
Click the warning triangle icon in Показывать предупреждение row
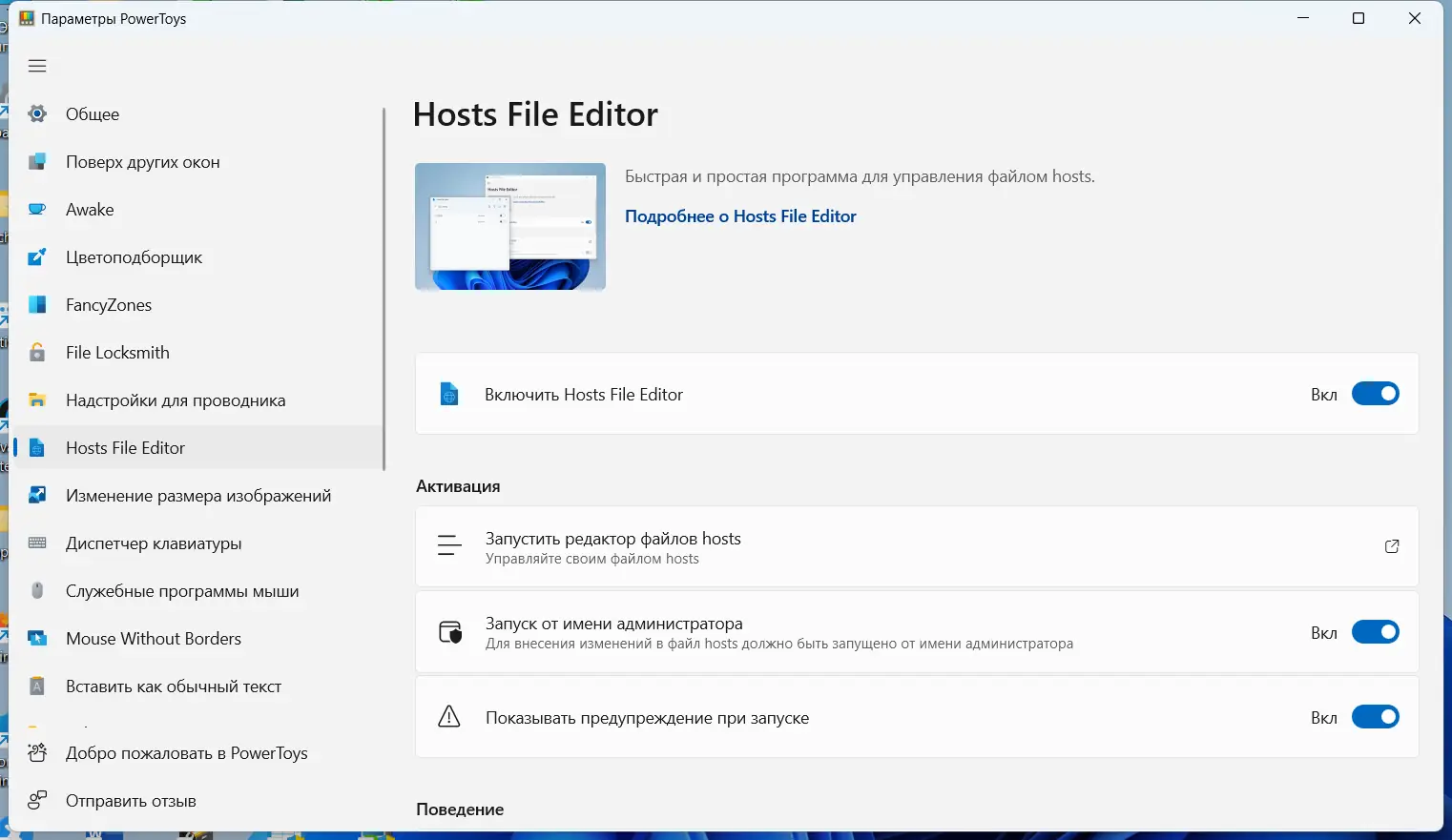(449, 717)
